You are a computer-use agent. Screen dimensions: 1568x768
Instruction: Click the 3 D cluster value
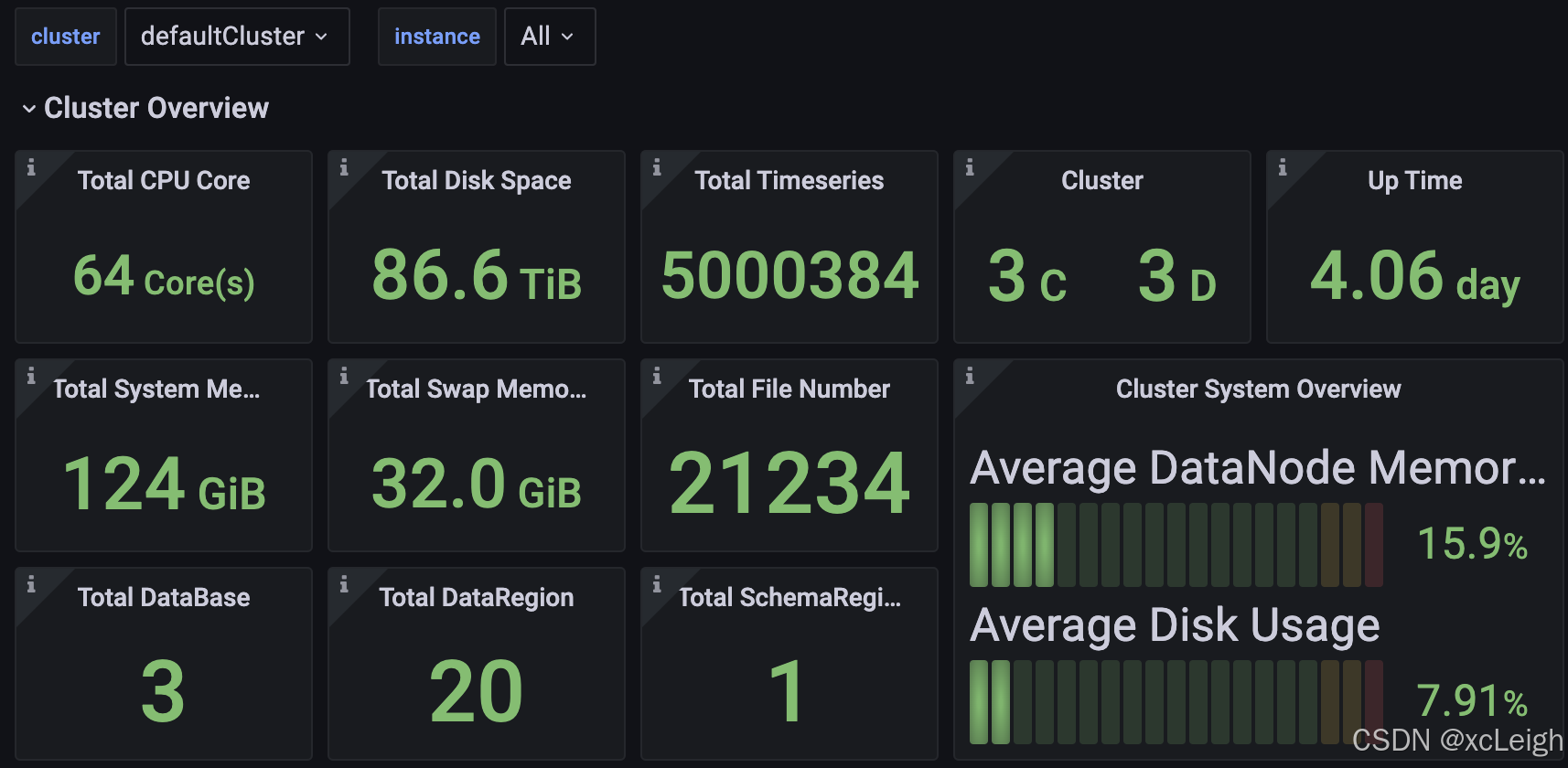tap(1177, 275)
